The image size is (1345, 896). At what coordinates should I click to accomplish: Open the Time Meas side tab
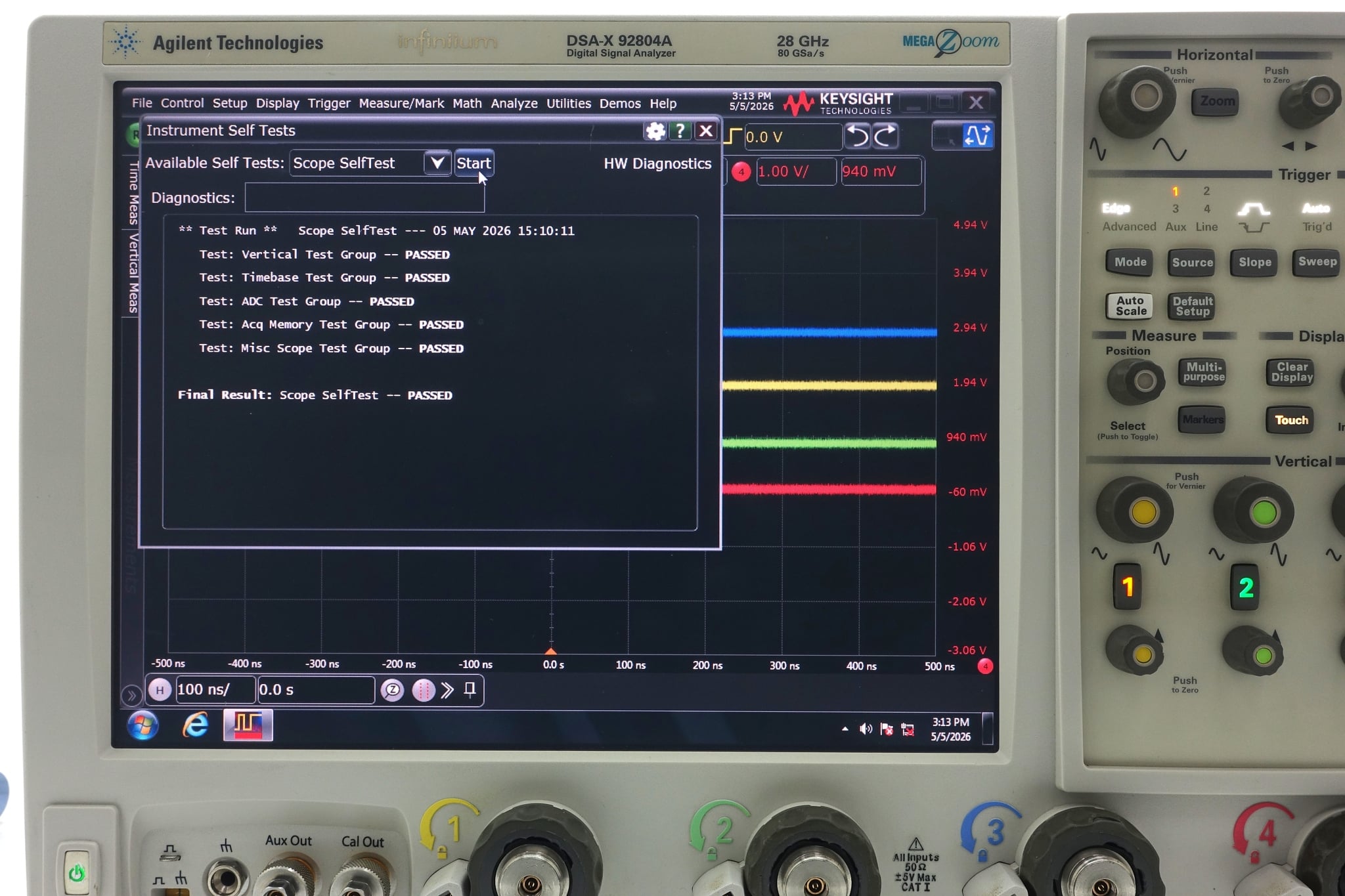[x=133, y=193]
